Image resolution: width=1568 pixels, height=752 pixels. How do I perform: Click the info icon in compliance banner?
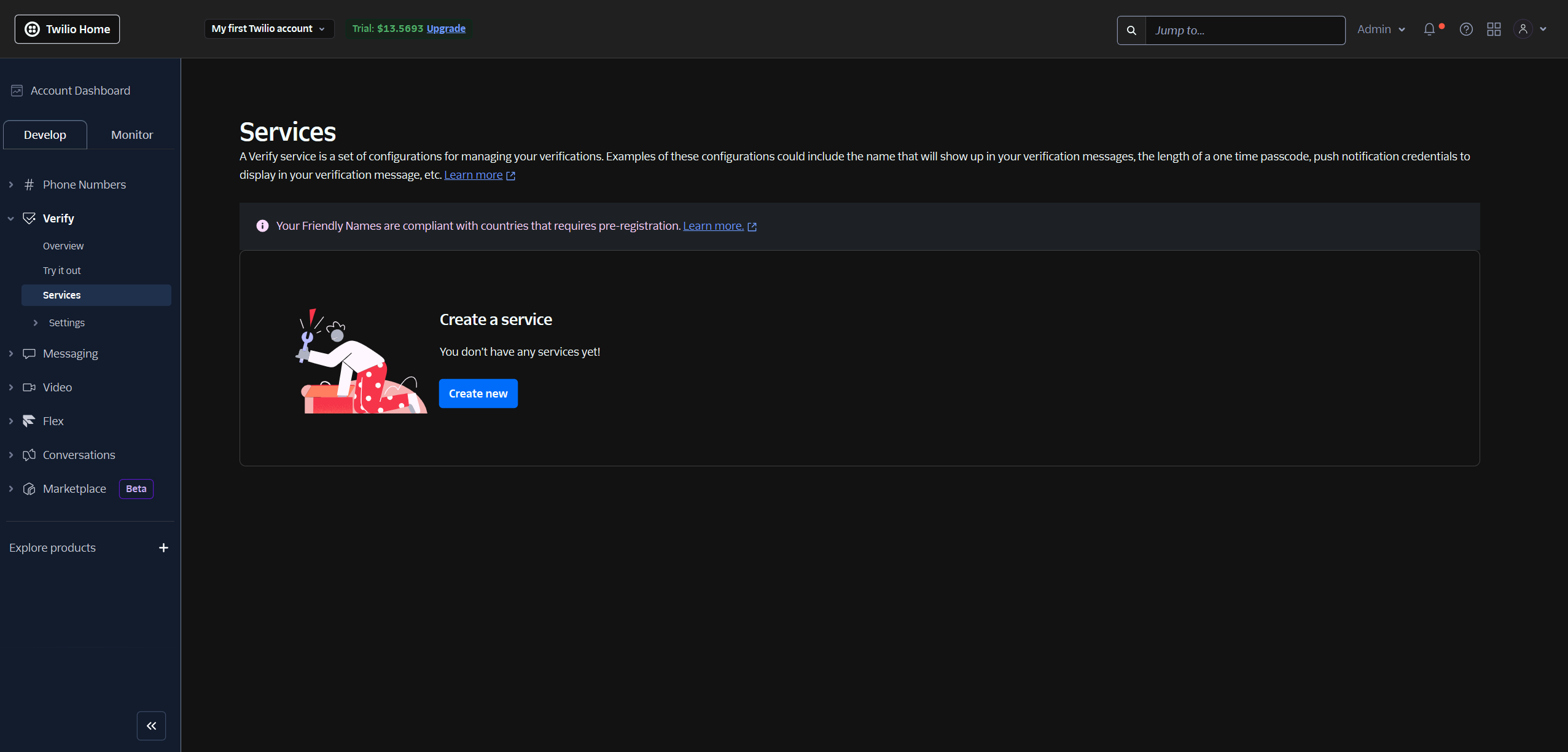coord(262,226)
